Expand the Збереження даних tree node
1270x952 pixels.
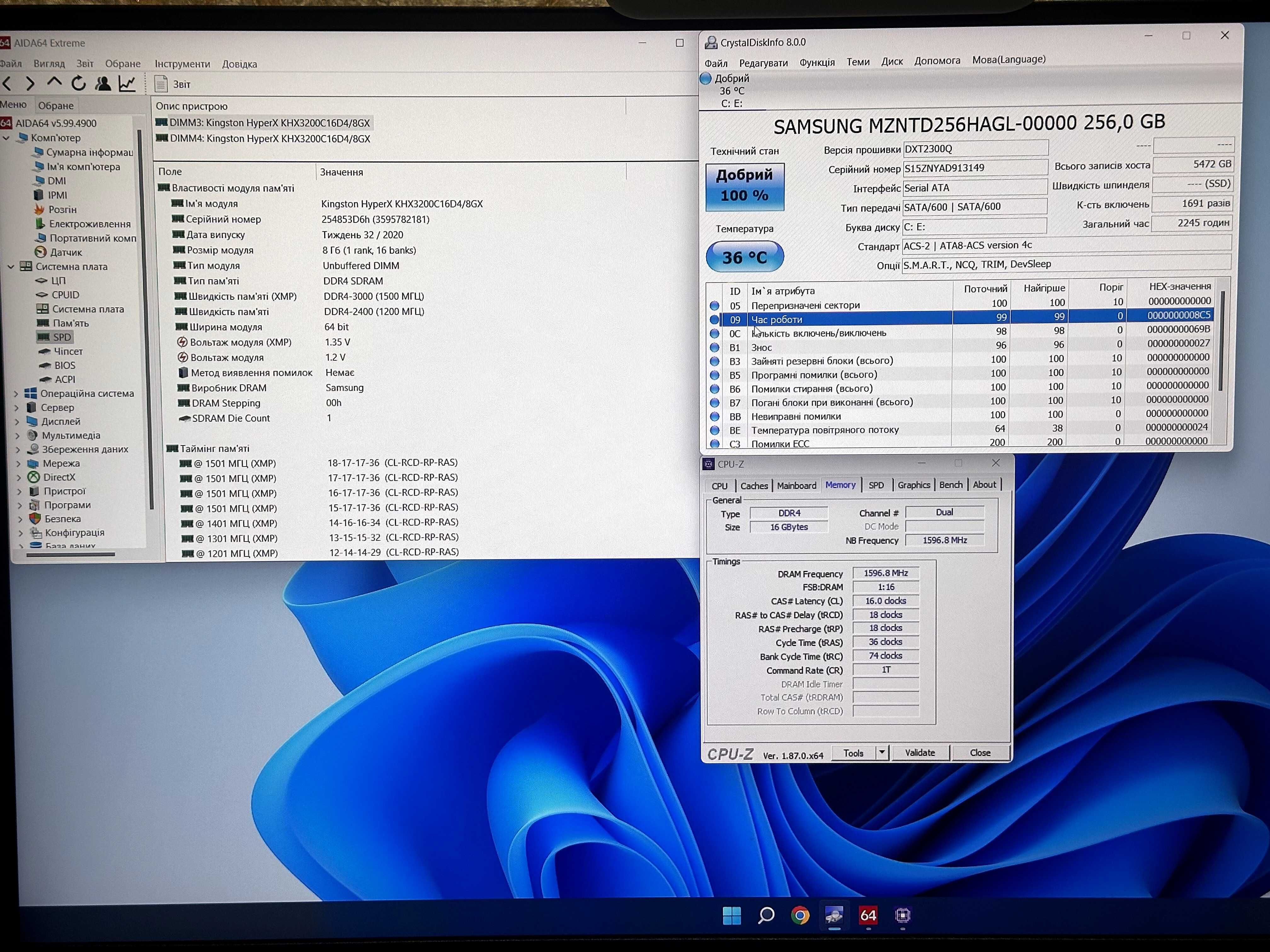[x=18, y=450]
